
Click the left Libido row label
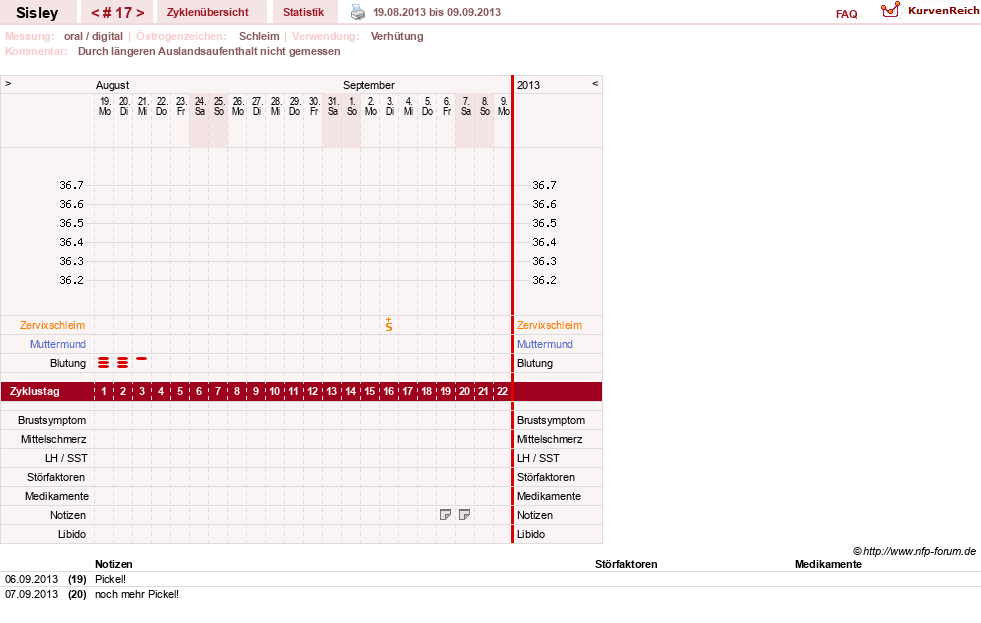(x=72, y=534)
